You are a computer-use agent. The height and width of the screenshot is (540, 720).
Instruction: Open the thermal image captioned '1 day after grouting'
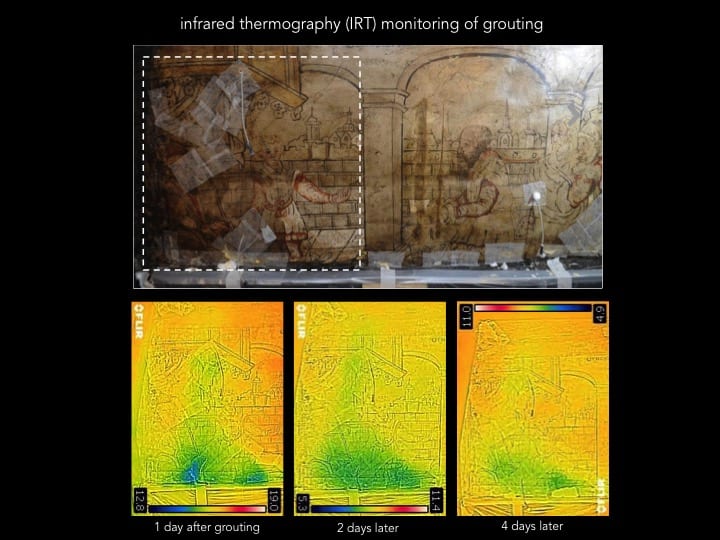coord(208,409)
